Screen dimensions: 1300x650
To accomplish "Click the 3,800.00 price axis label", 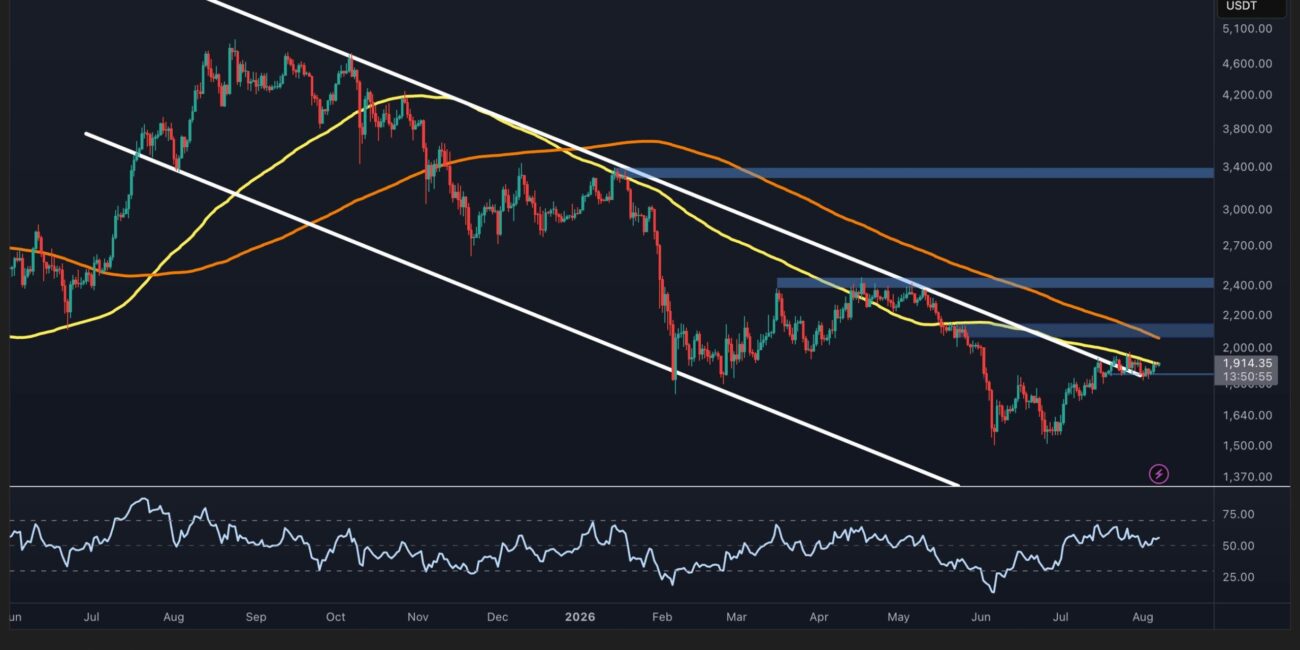I will [x=1247, y=130].
